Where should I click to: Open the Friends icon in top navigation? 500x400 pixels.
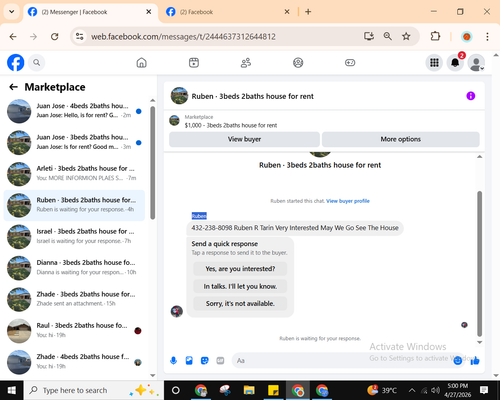coord(246,62)
